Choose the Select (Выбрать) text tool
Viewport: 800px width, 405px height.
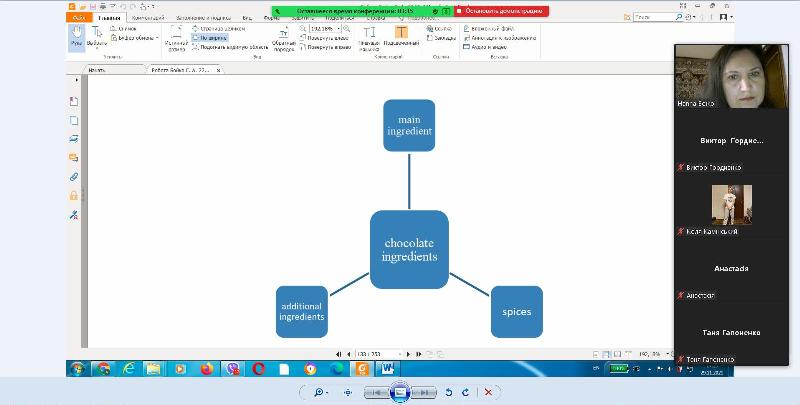coord(96,37)
